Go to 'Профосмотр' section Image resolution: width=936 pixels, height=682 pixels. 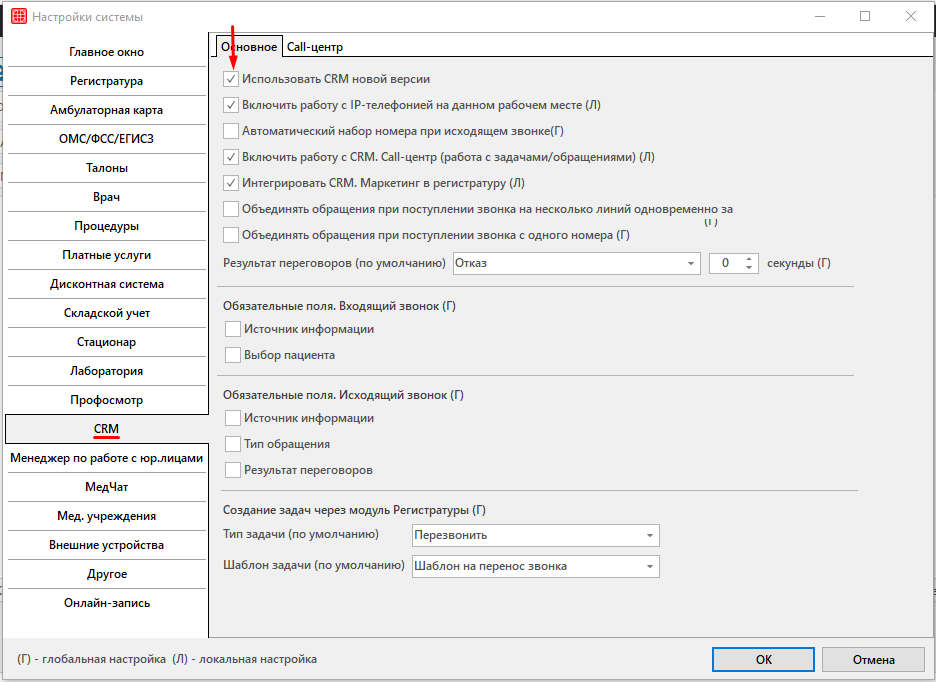107,400
